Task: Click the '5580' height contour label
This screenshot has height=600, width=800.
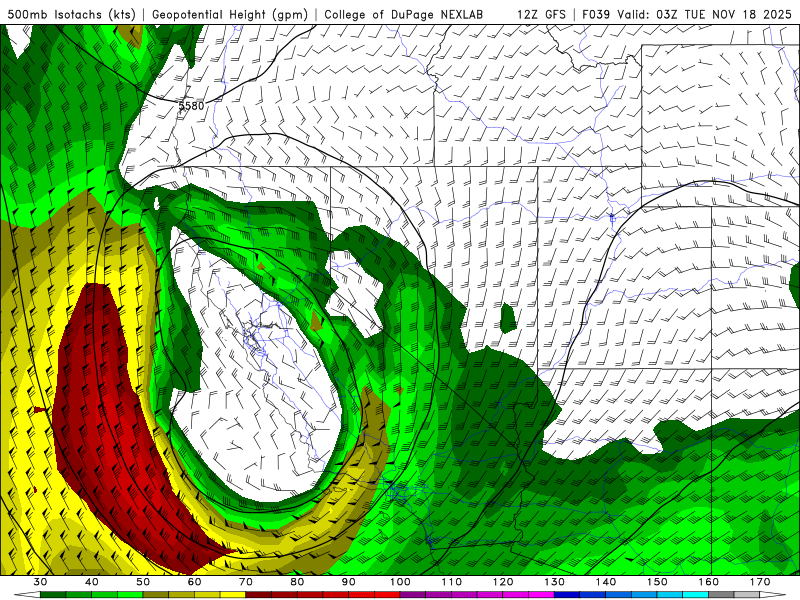Action: pos(191,106)
